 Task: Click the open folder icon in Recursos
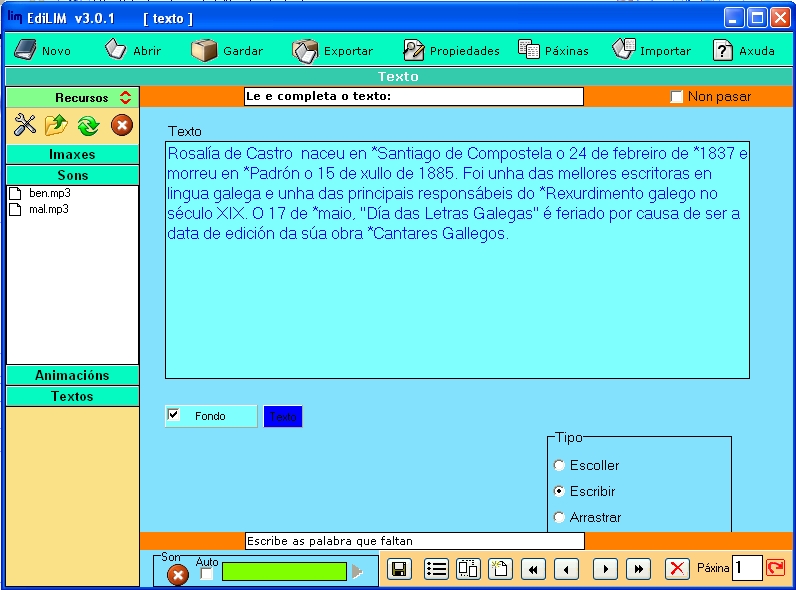(56, 125)
